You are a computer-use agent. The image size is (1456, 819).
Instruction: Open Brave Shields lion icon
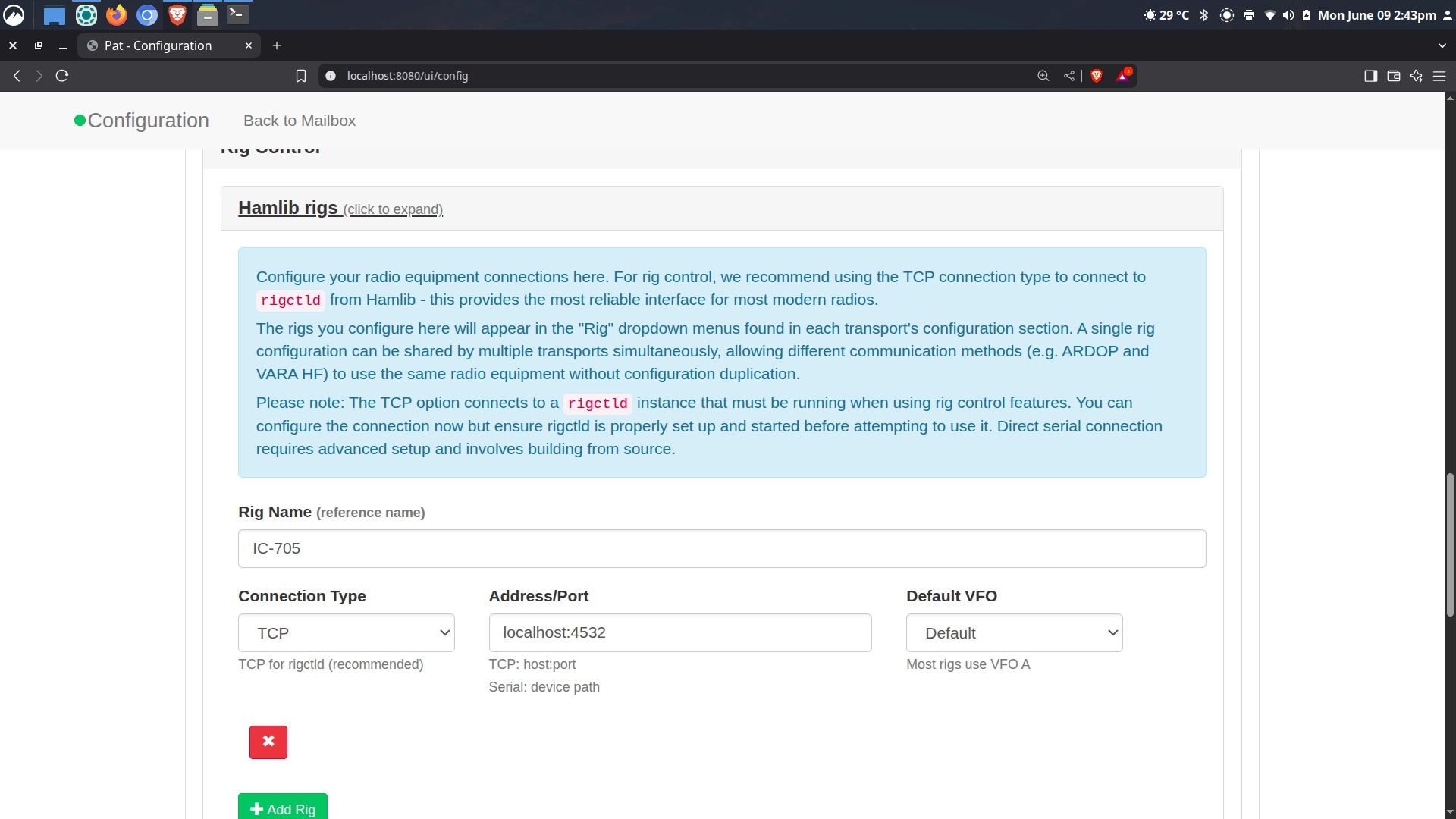tap(1096, 76)
